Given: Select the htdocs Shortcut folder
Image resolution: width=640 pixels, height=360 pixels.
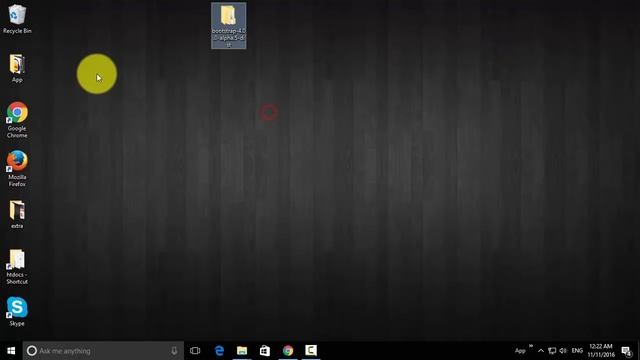Looking at the screenshot, I should [17, 267].
